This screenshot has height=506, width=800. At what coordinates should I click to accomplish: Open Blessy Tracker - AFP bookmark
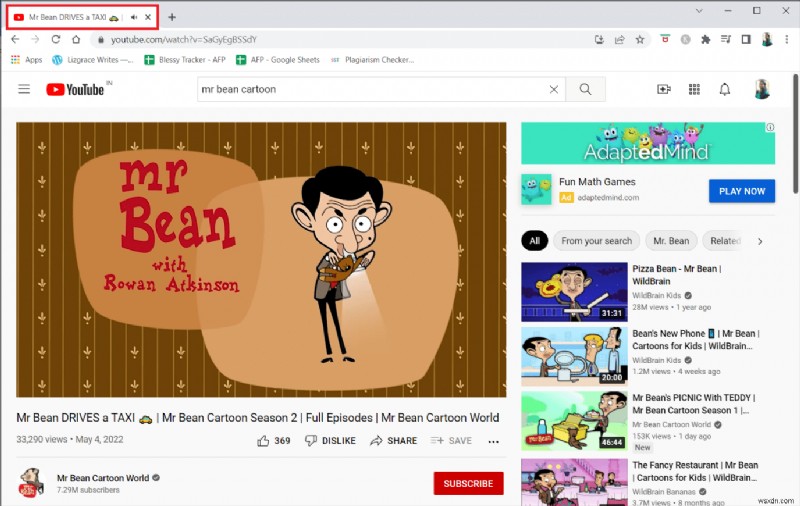point(185,60)
